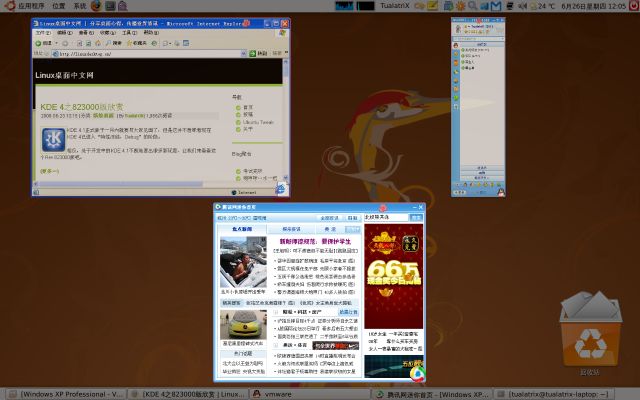Click the 搜索 search button in IE toolbar
Viewport: 640px width, 400px height.
point(114,43)
